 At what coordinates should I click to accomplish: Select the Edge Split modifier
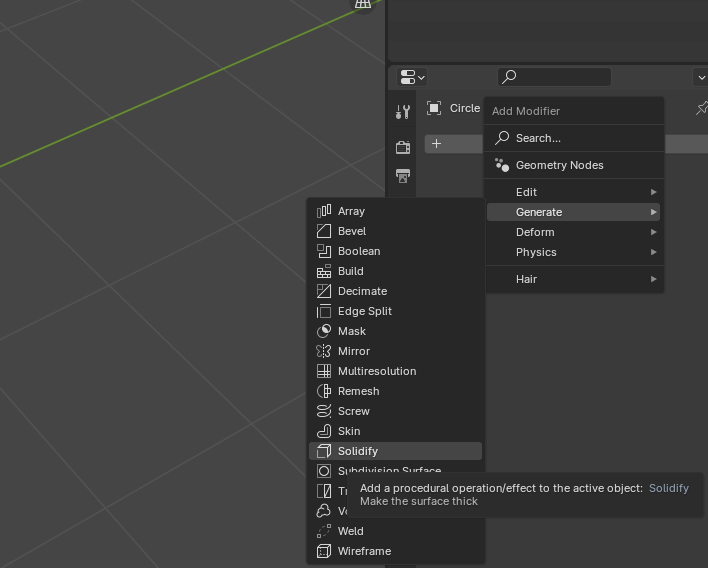pyautogui.click(x=396, y=311)
